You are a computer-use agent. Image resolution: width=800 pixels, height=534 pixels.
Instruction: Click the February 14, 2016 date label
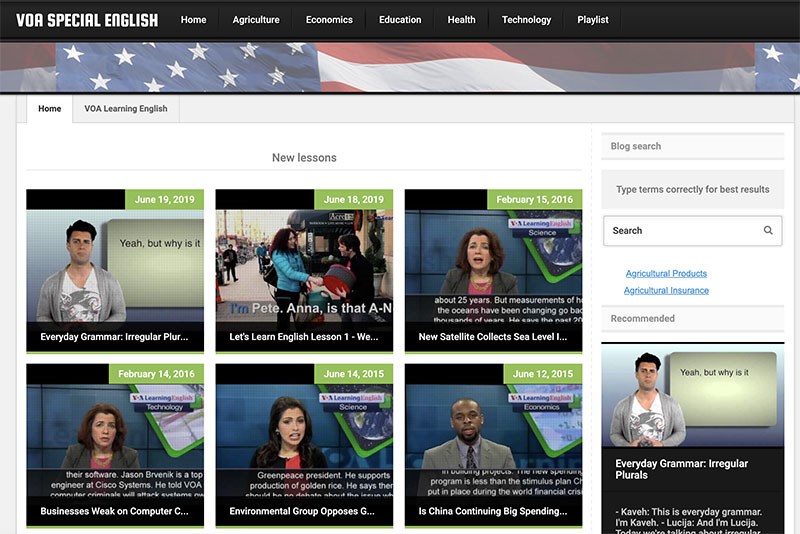coord(156,374)
